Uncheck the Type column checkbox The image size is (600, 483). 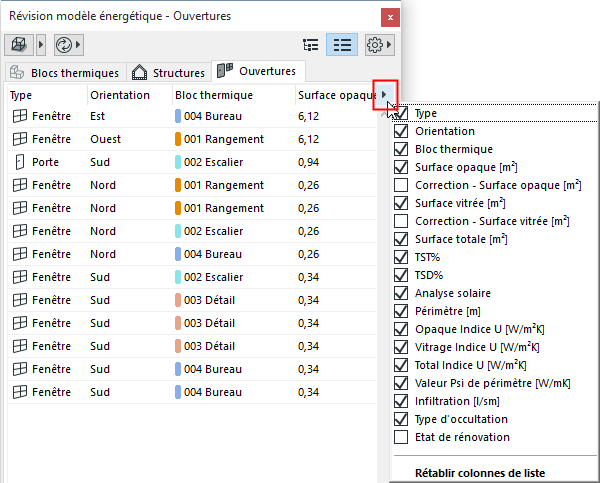(401, 113)
